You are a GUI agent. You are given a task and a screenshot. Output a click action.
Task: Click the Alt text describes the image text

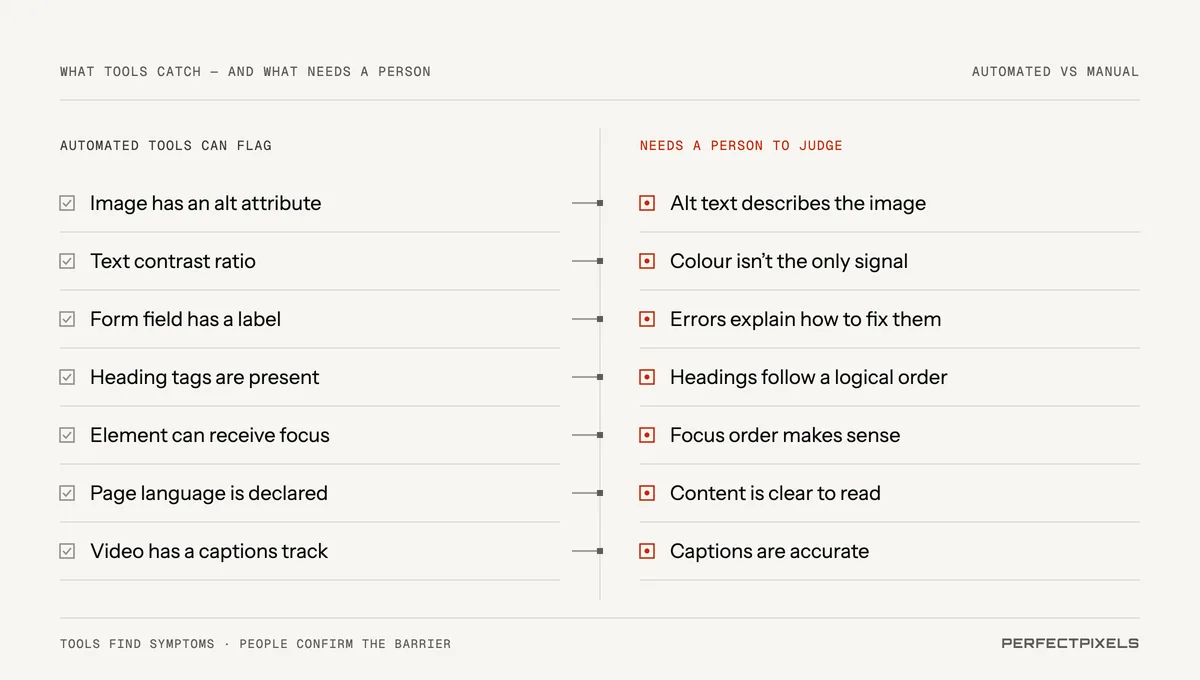(798, 203)
